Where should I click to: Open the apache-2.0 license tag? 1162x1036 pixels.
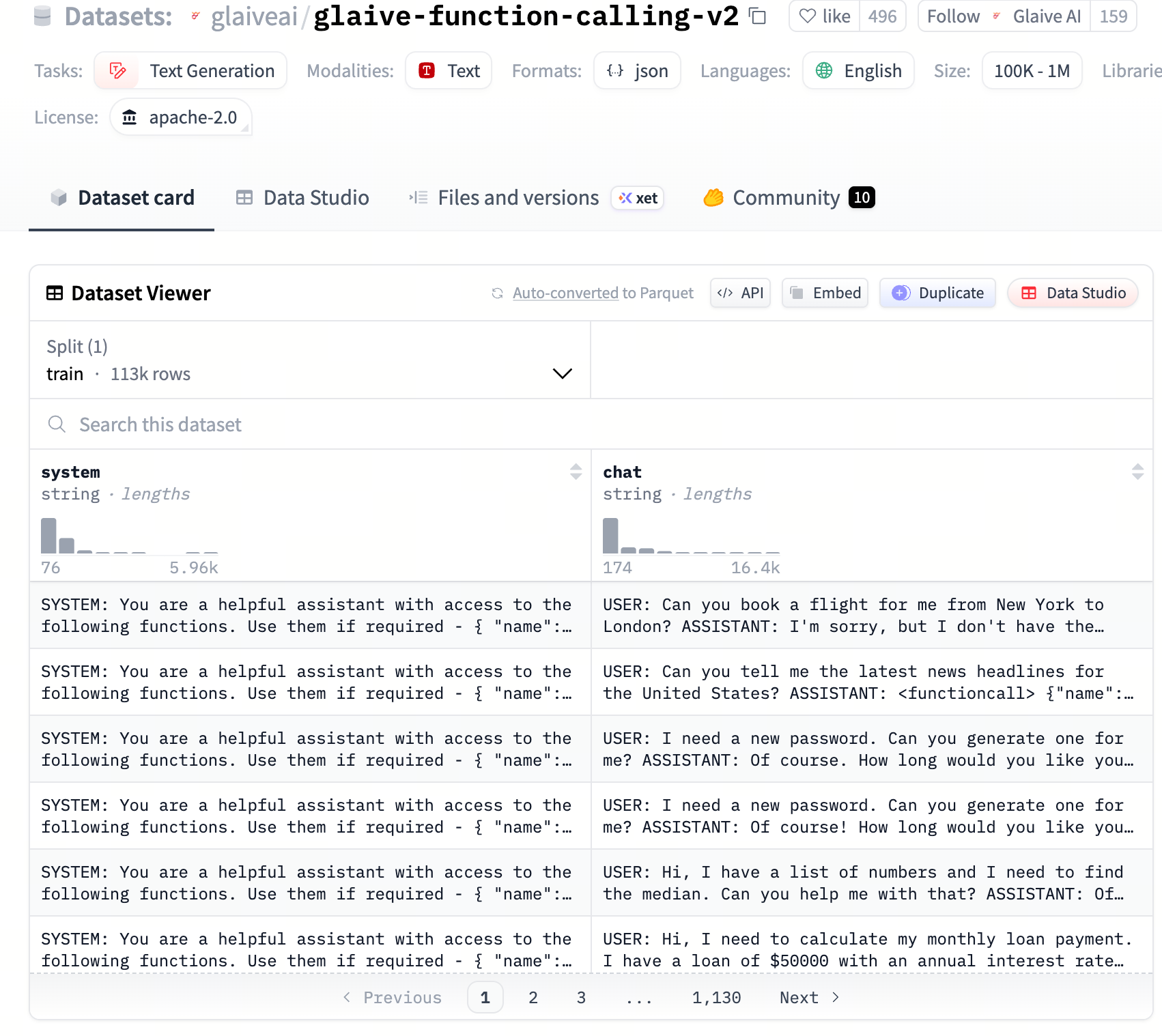pyautogui.click(x=181, y=117)
